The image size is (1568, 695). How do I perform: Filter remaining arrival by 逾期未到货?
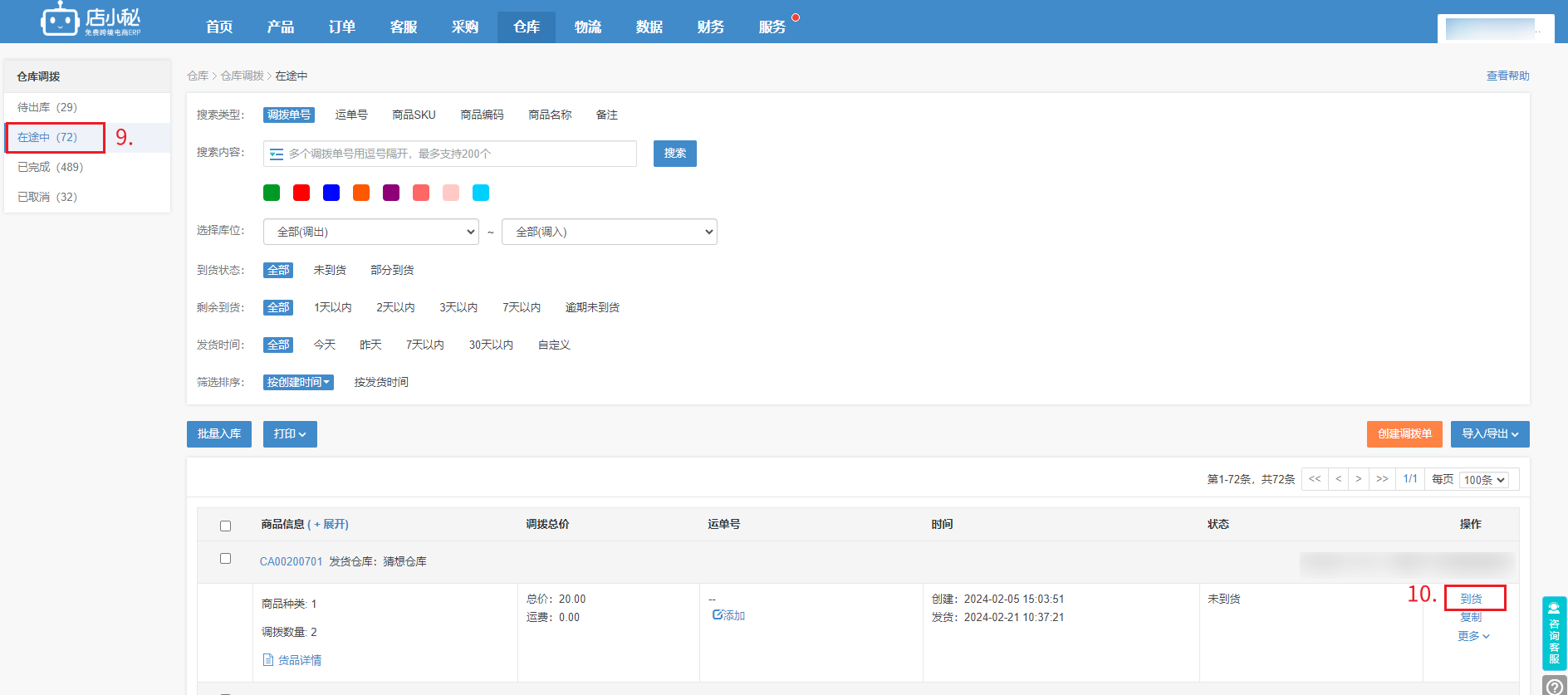[592, 307]
